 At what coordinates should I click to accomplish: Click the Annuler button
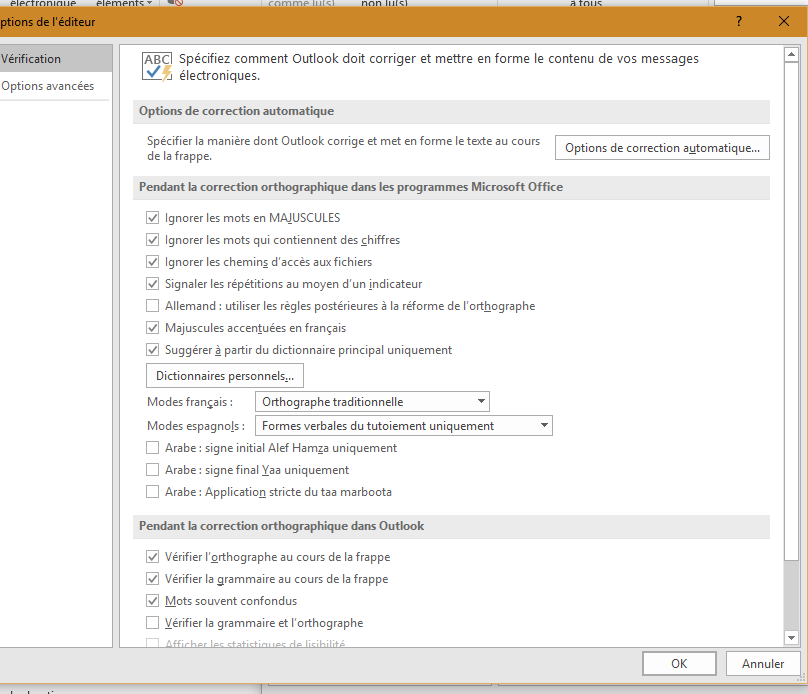763,664
